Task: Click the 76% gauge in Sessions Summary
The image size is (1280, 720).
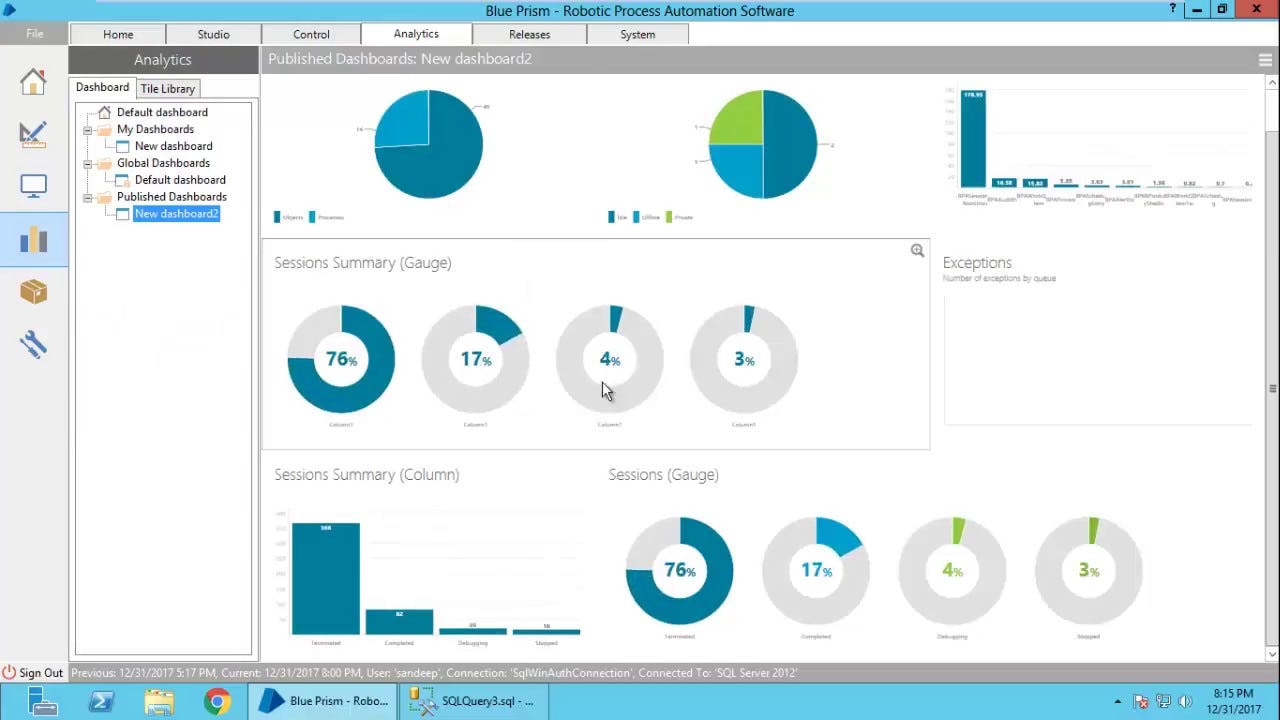Action: (341, 359)
